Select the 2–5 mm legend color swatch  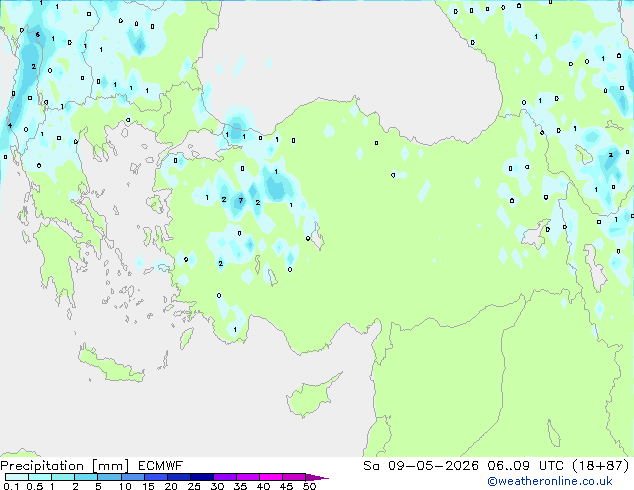coord(86,477)
